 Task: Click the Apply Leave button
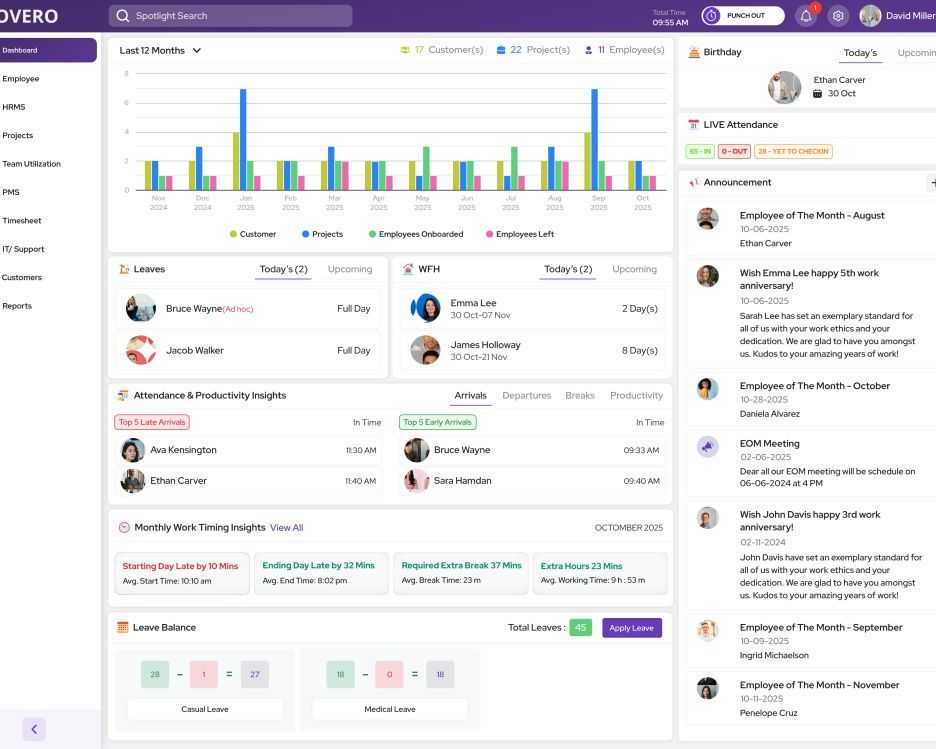(x=632, y=628)
